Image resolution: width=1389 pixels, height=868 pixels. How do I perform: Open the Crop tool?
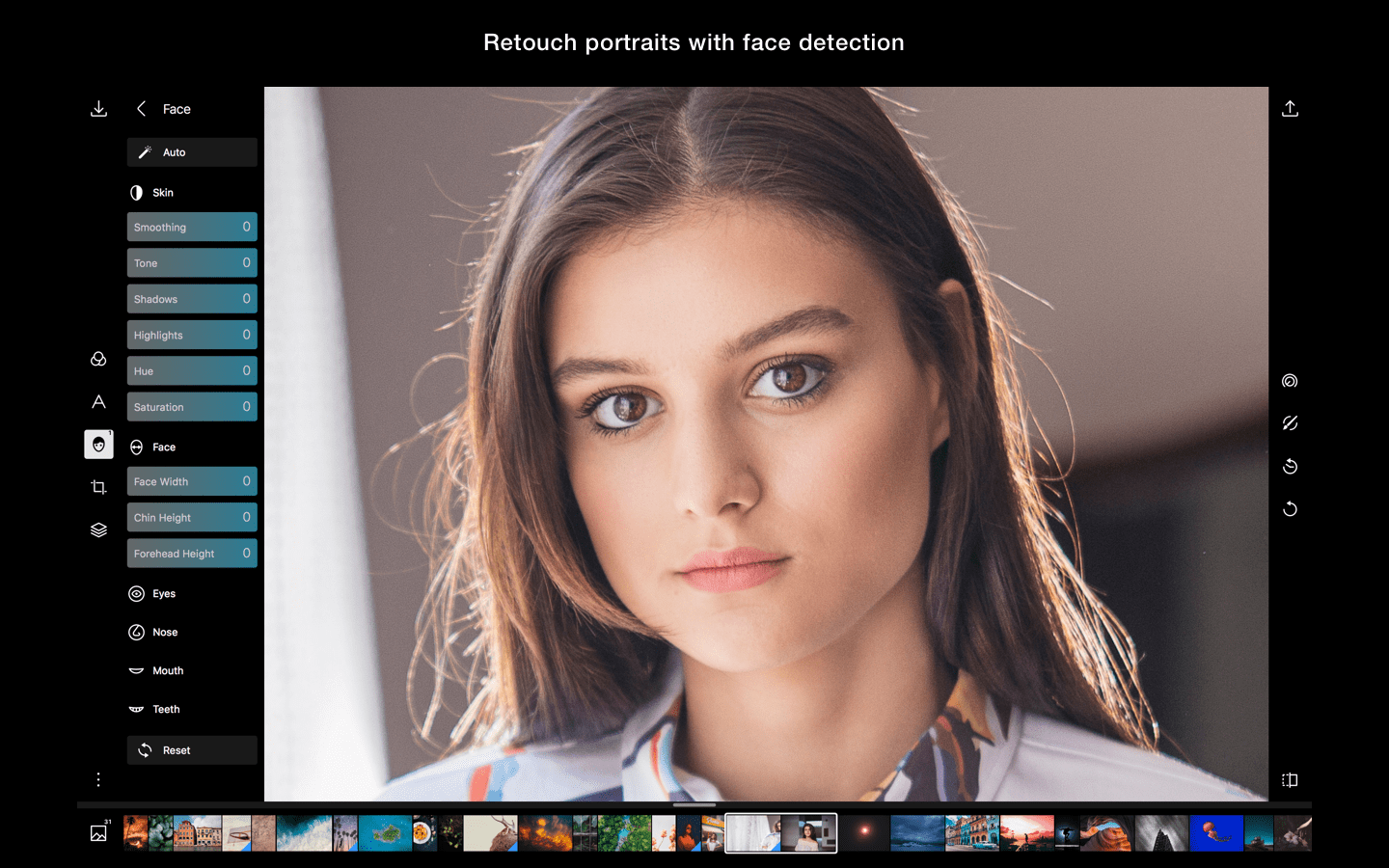[98, 487]
